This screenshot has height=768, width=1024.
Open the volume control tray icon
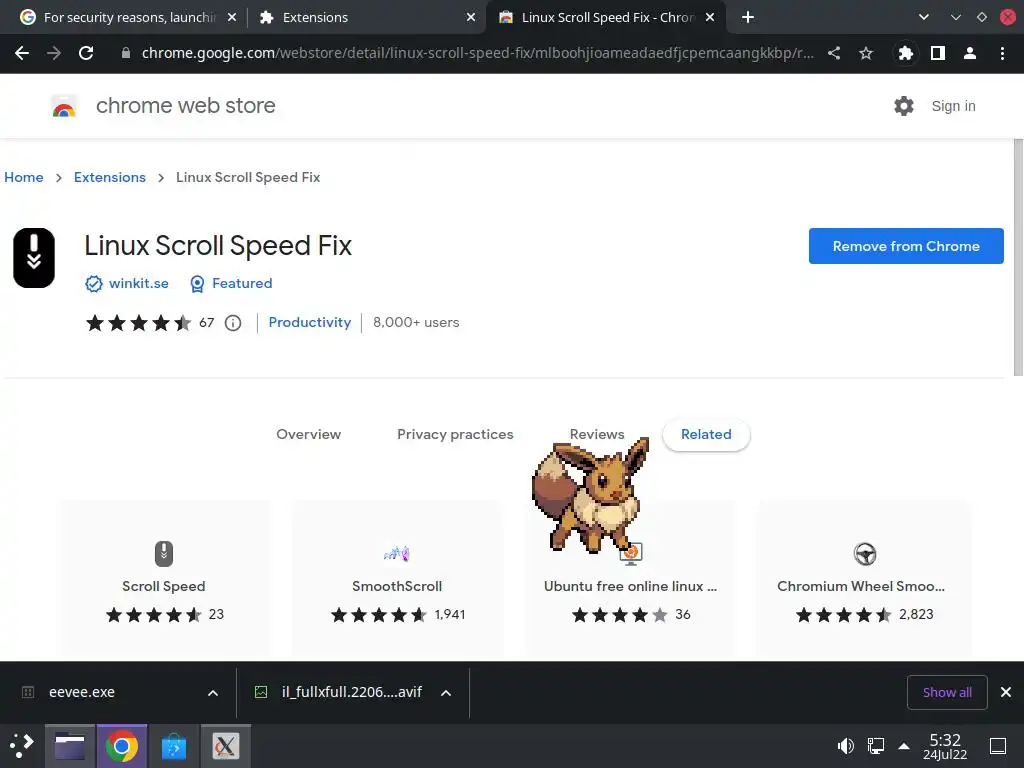[x=845, y=746]
